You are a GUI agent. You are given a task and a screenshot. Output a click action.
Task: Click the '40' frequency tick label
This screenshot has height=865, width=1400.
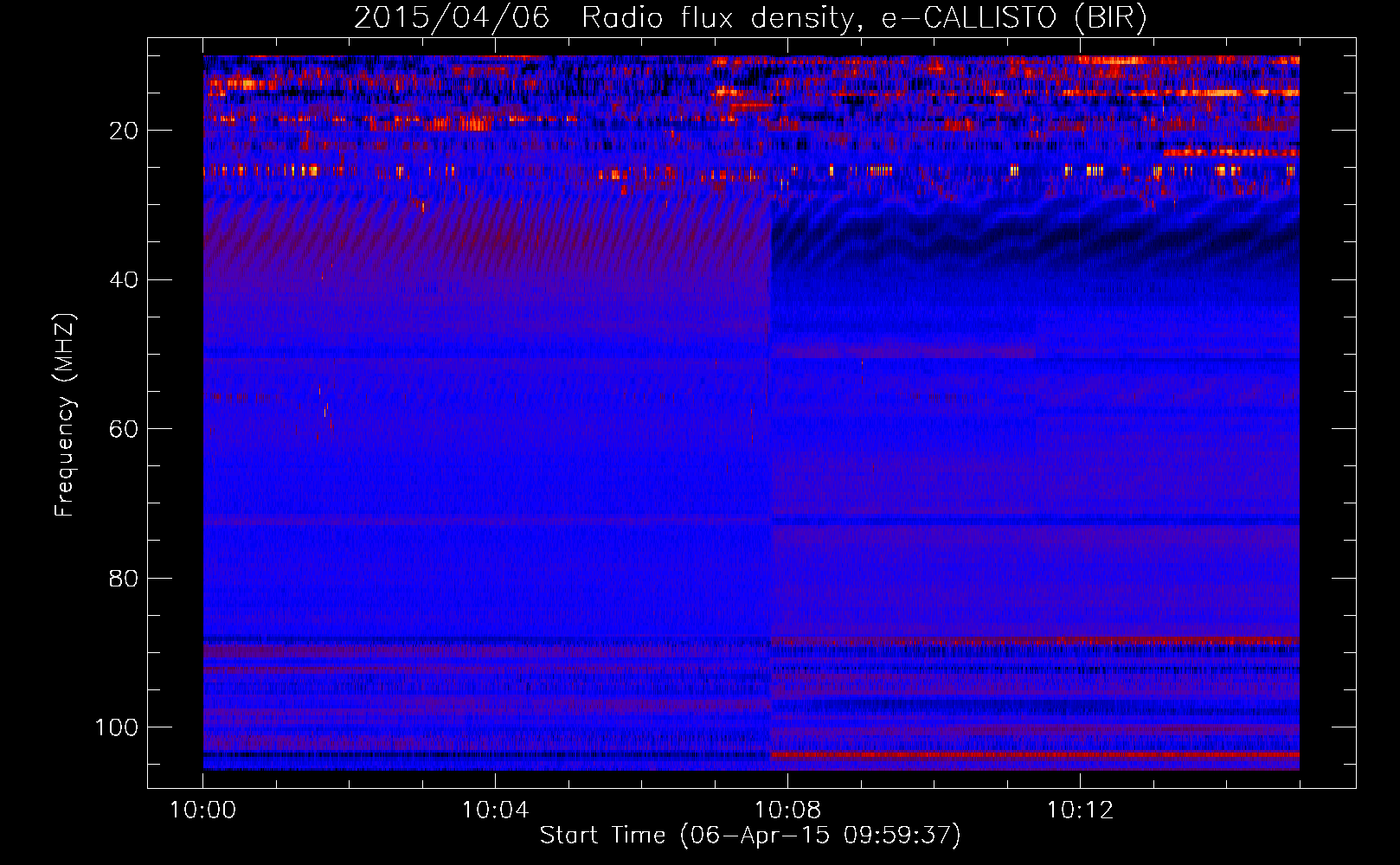[124, 280]
